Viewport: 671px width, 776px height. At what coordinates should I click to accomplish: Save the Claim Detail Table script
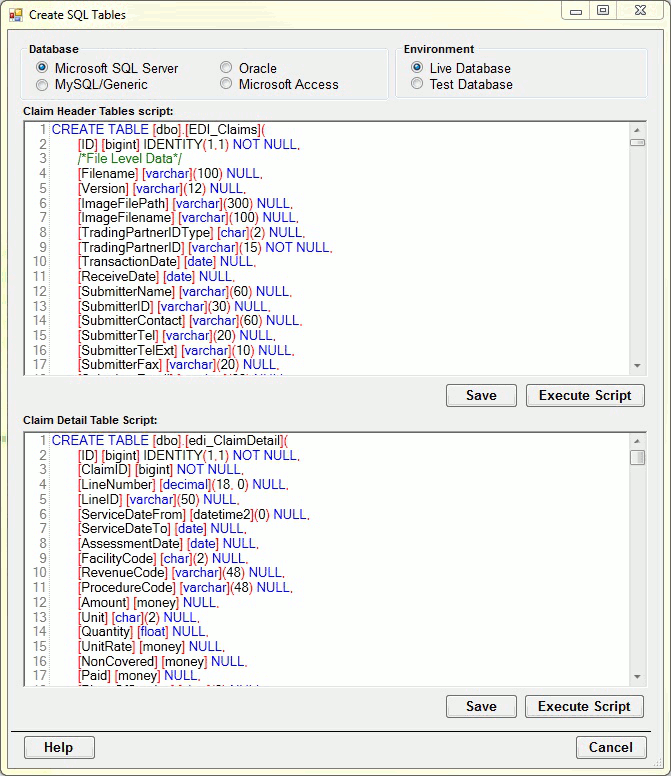481,706
